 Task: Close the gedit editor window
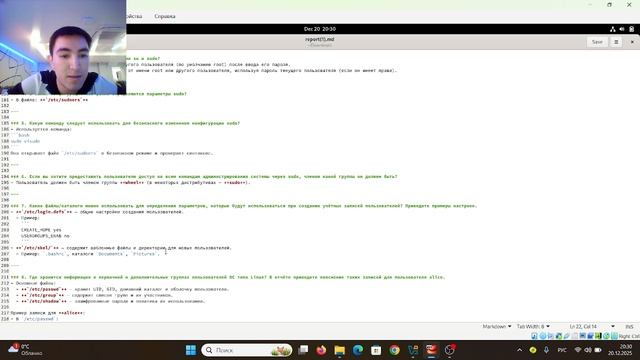click(632, 42)
